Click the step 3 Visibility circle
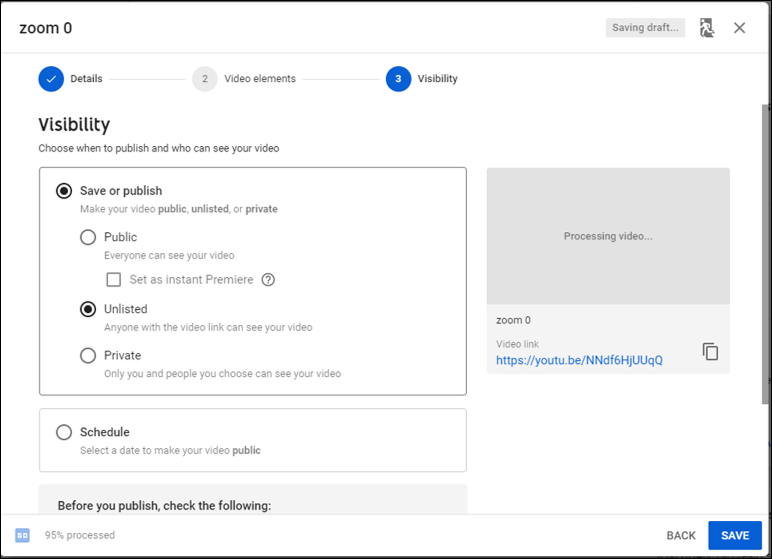This screenshot has height=559, width=772. tap(398, 79)
